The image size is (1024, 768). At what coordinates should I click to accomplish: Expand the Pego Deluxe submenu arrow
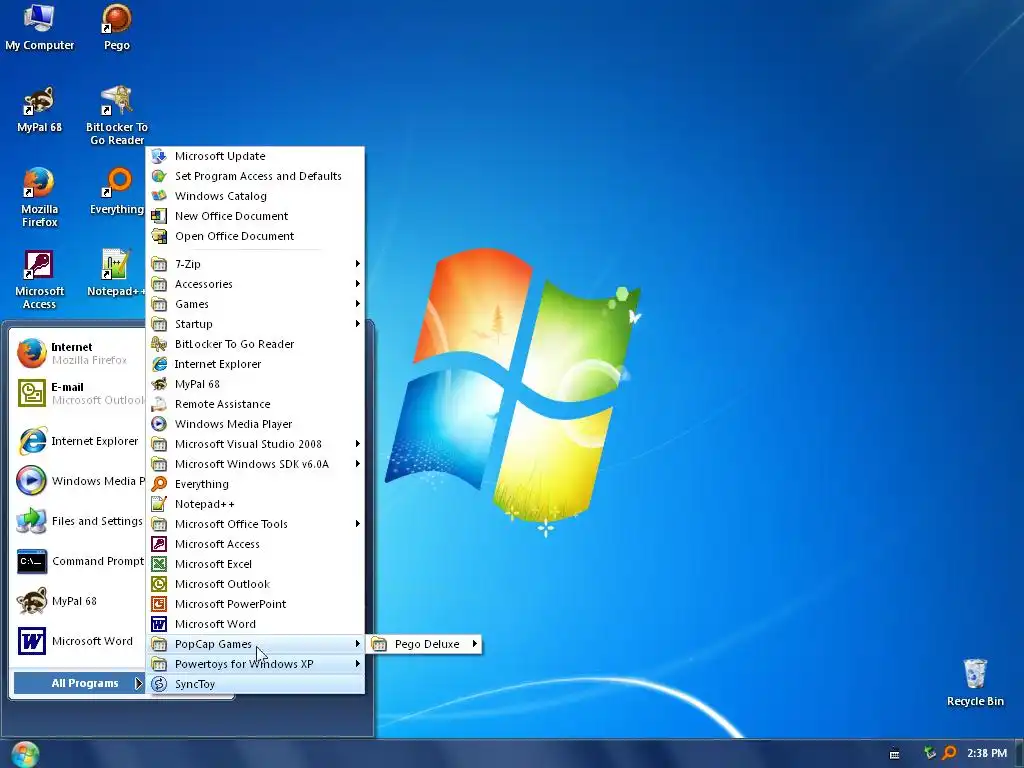point(474,644)
